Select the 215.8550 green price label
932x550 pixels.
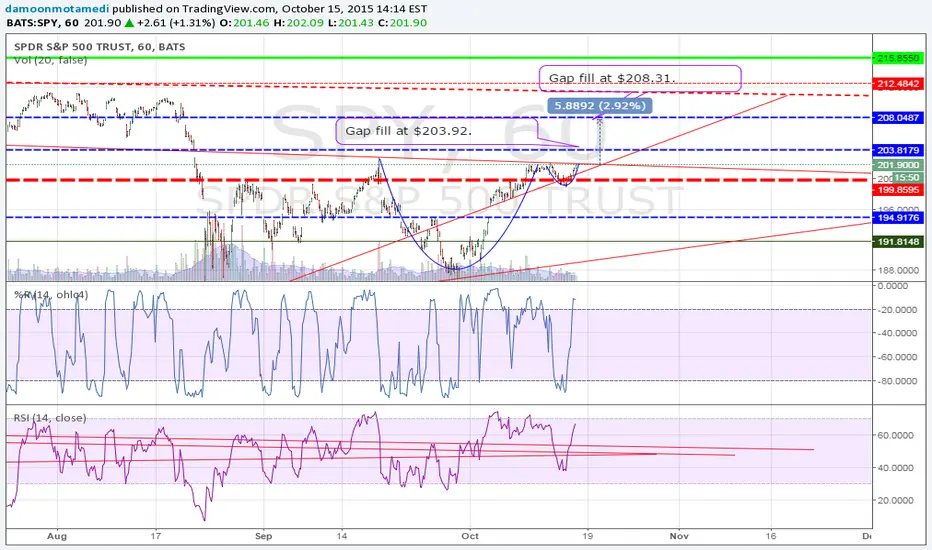[x=898, y=58]
